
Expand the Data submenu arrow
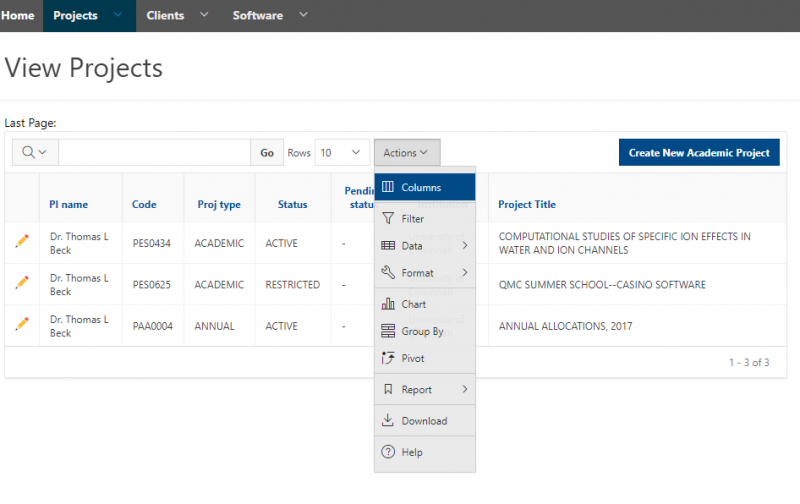(x=465, y=245)
